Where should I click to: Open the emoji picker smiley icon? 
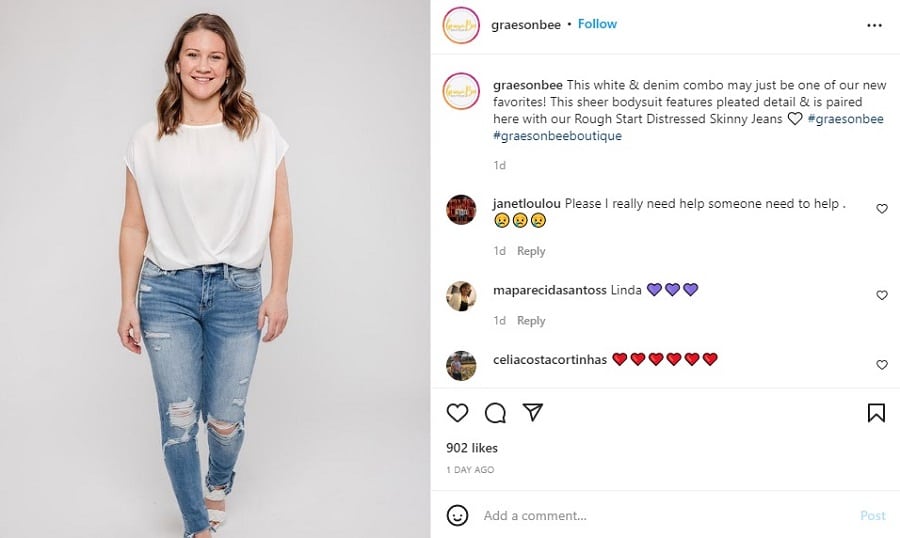(457, 515)
